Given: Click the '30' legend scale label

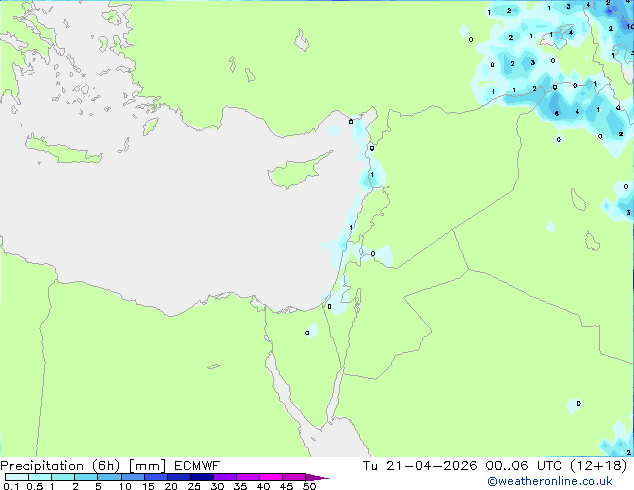Looking at the screenshot, I should click(x=217, y=486).
